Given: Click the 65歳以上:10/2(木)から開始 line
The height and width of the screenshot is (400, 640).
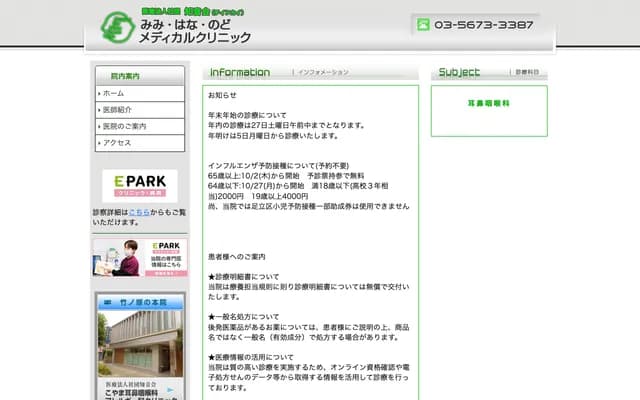Looking at the screenshot, I should click(x=286, y=176).
